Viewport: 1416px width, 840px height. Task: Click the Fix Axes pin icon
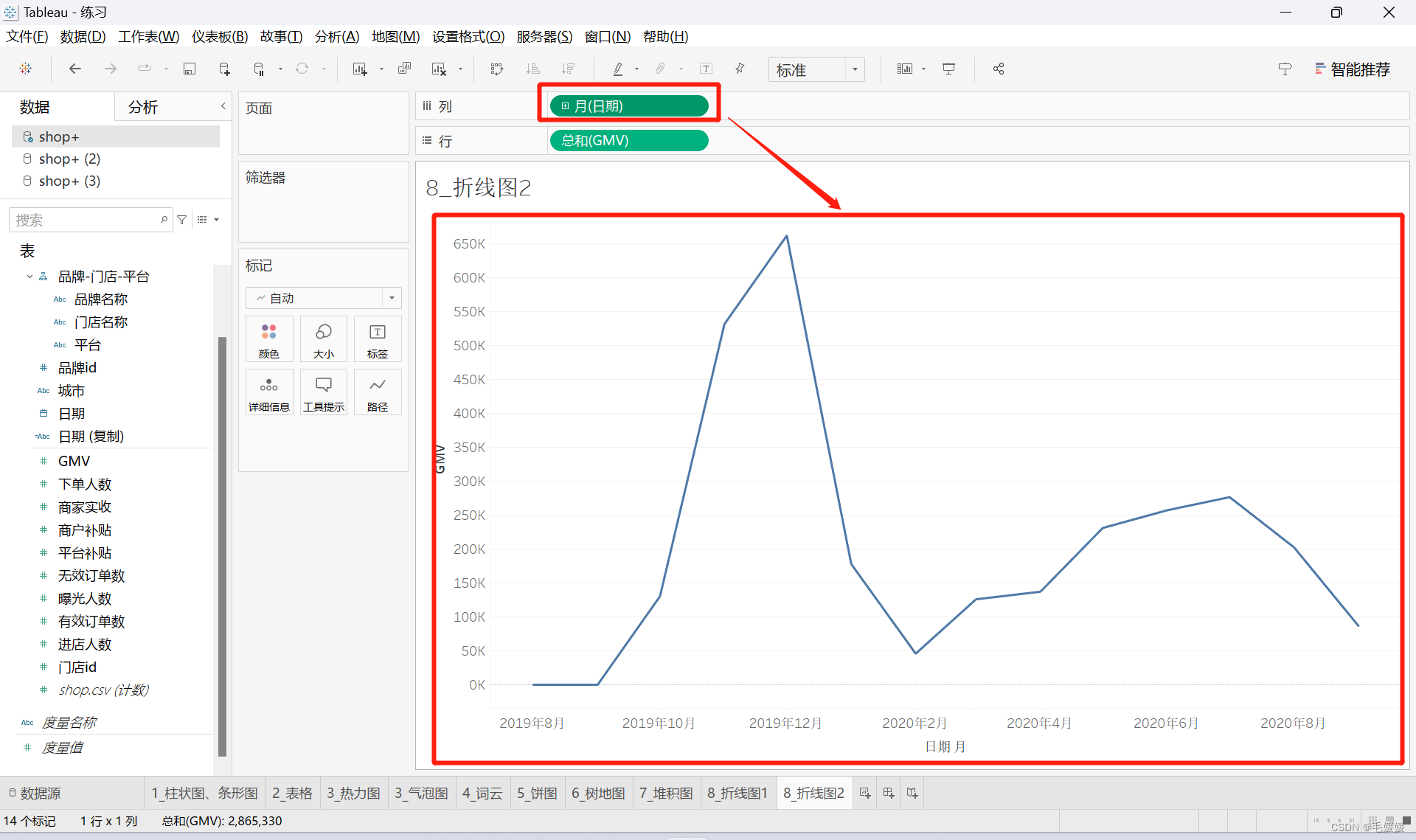[740, 69]
